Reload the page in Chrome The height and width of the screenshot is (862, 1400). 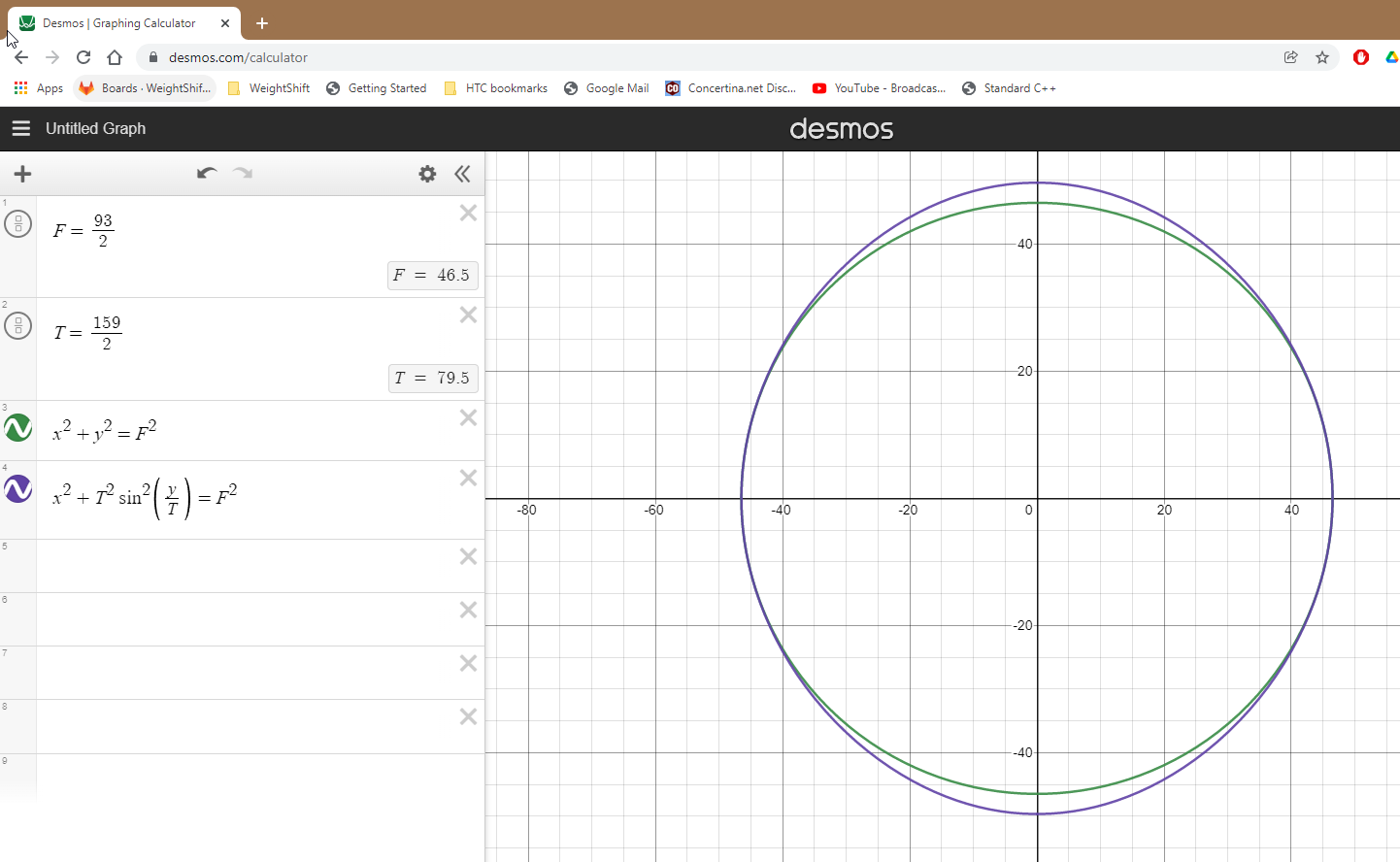pyautogui.click(x=83, y=57)
